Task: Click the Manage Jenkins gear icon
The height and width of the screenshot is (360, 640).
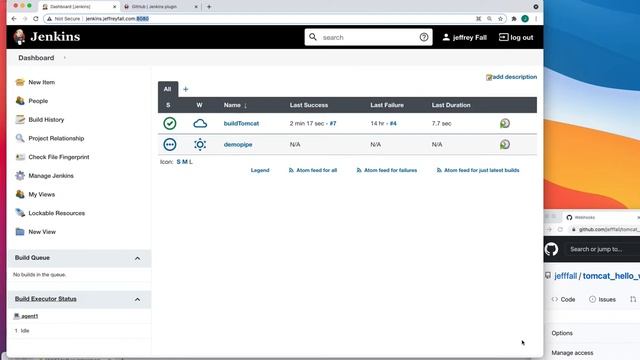Action: point(20,176)
